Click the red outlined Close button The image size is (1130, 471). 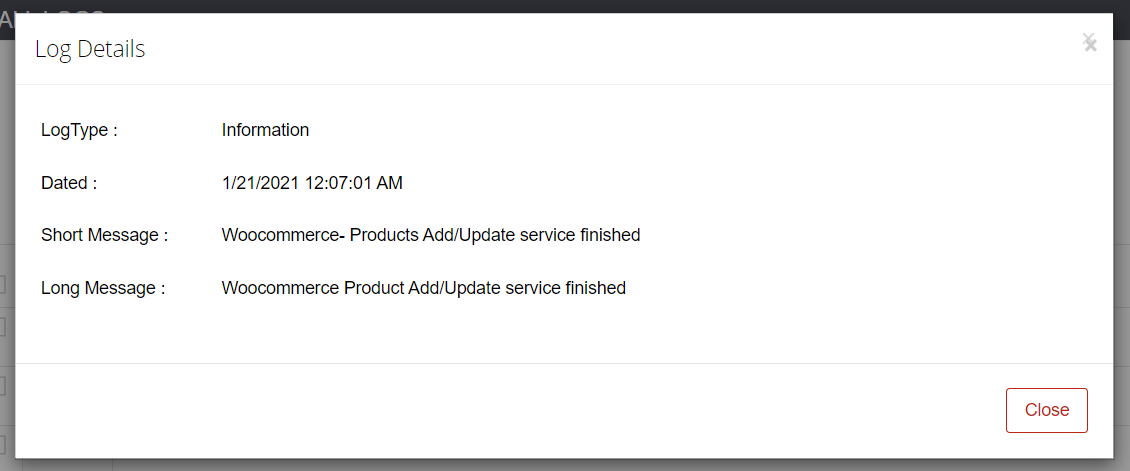1046,411
